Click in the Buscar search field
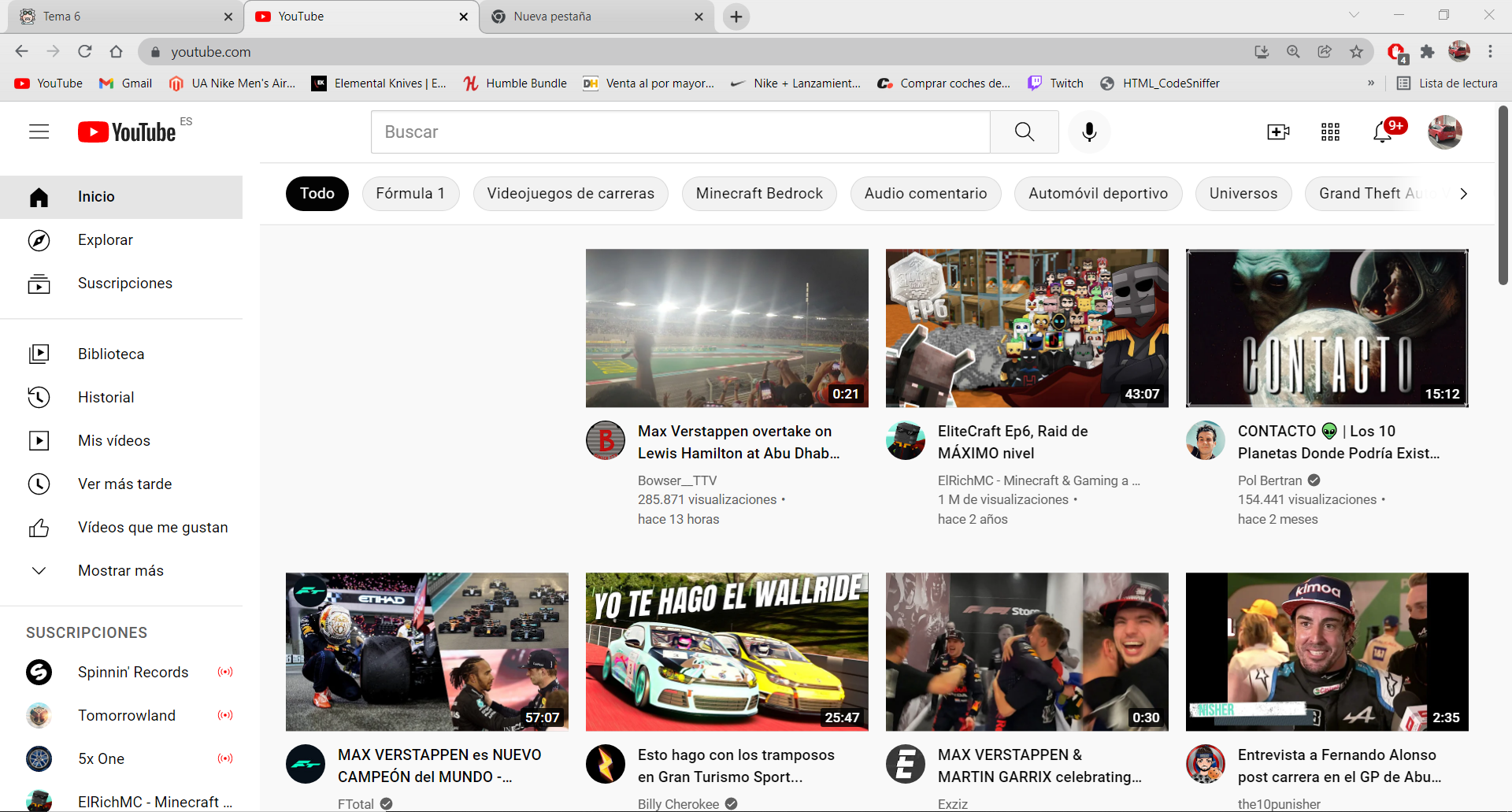 680,132
